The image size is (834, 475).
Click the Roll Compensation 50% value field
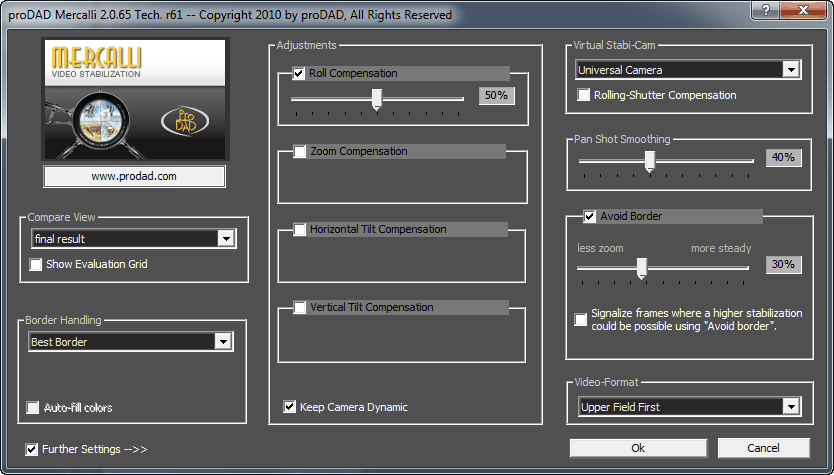(496, 95)
